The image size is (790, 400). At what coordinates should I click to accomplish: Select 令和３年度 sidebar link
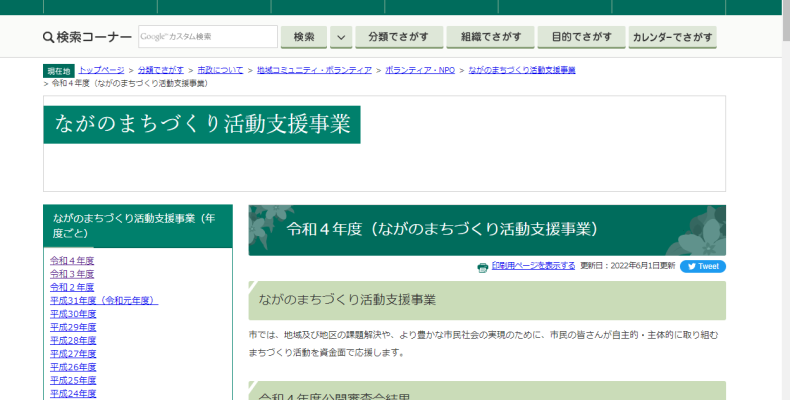[x=72, y=274]
